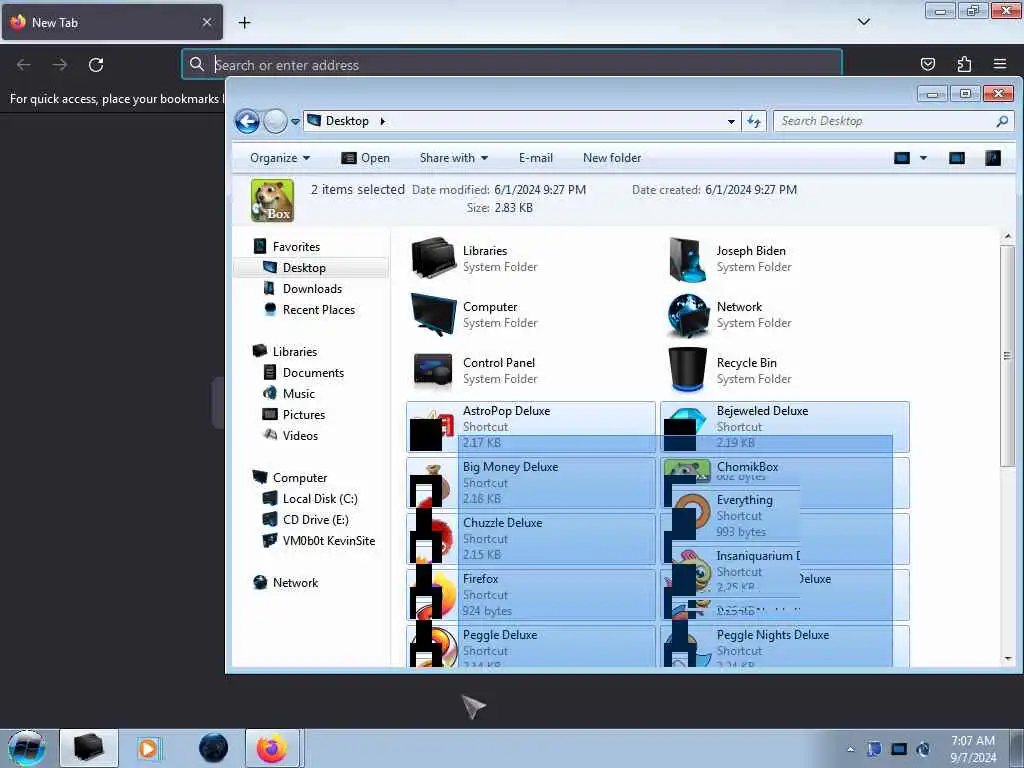The height and width of the screenshot is (768, 1024).
Task: Select Computer in the navigation pane
Action: (300, 477)
